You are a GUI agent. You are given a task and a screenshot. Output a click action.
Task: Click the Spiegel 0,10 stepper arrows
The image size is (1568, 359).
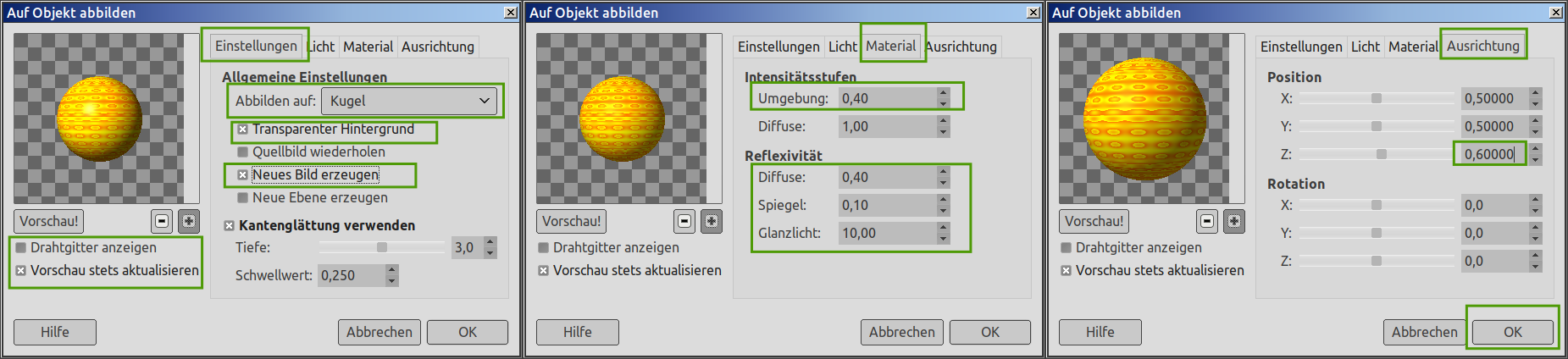tap(943, 205)
